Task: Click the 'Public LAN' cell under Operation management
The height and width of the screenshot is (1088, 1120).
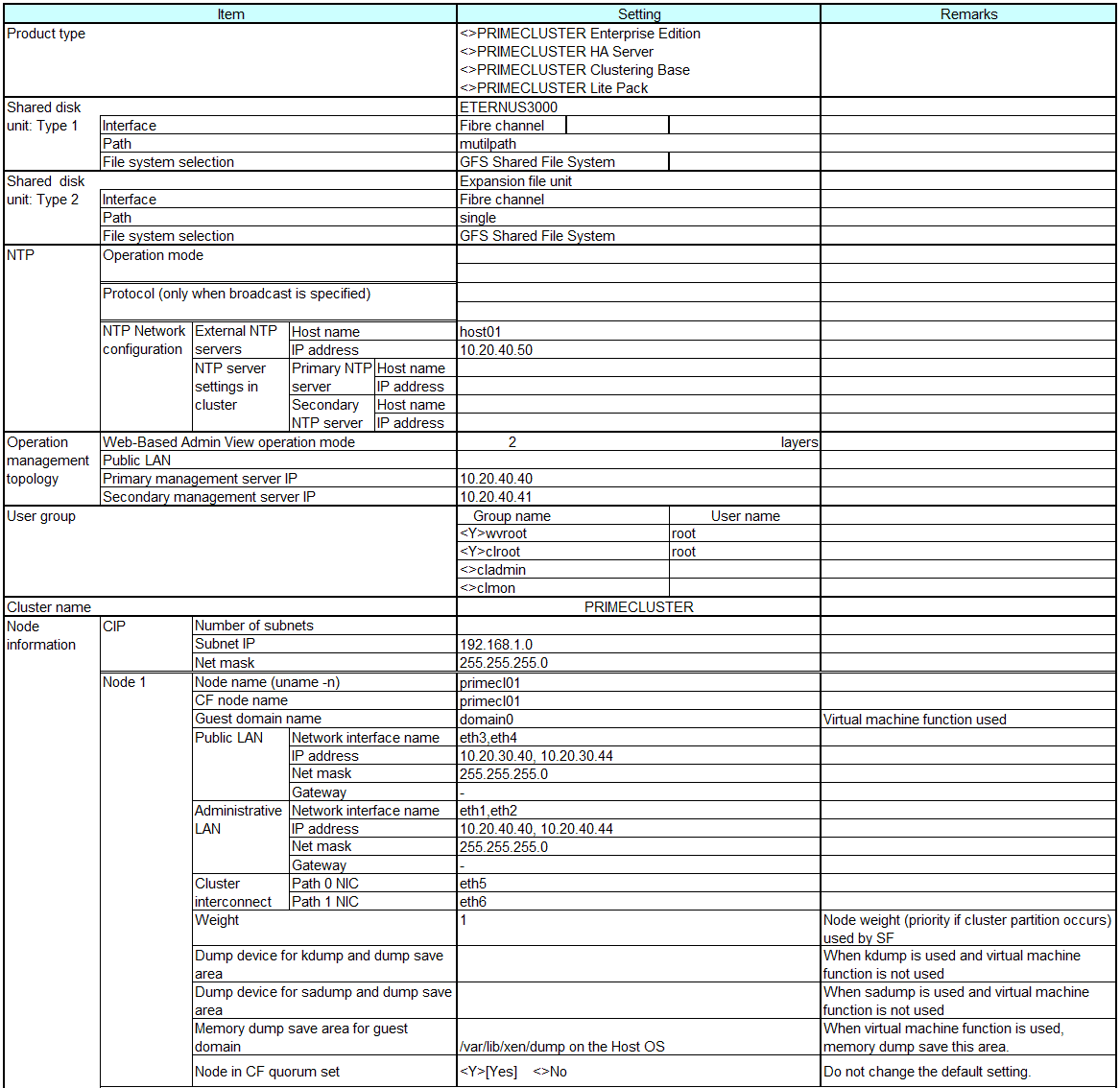Action: pyautogui.click(x=278, y=461)
